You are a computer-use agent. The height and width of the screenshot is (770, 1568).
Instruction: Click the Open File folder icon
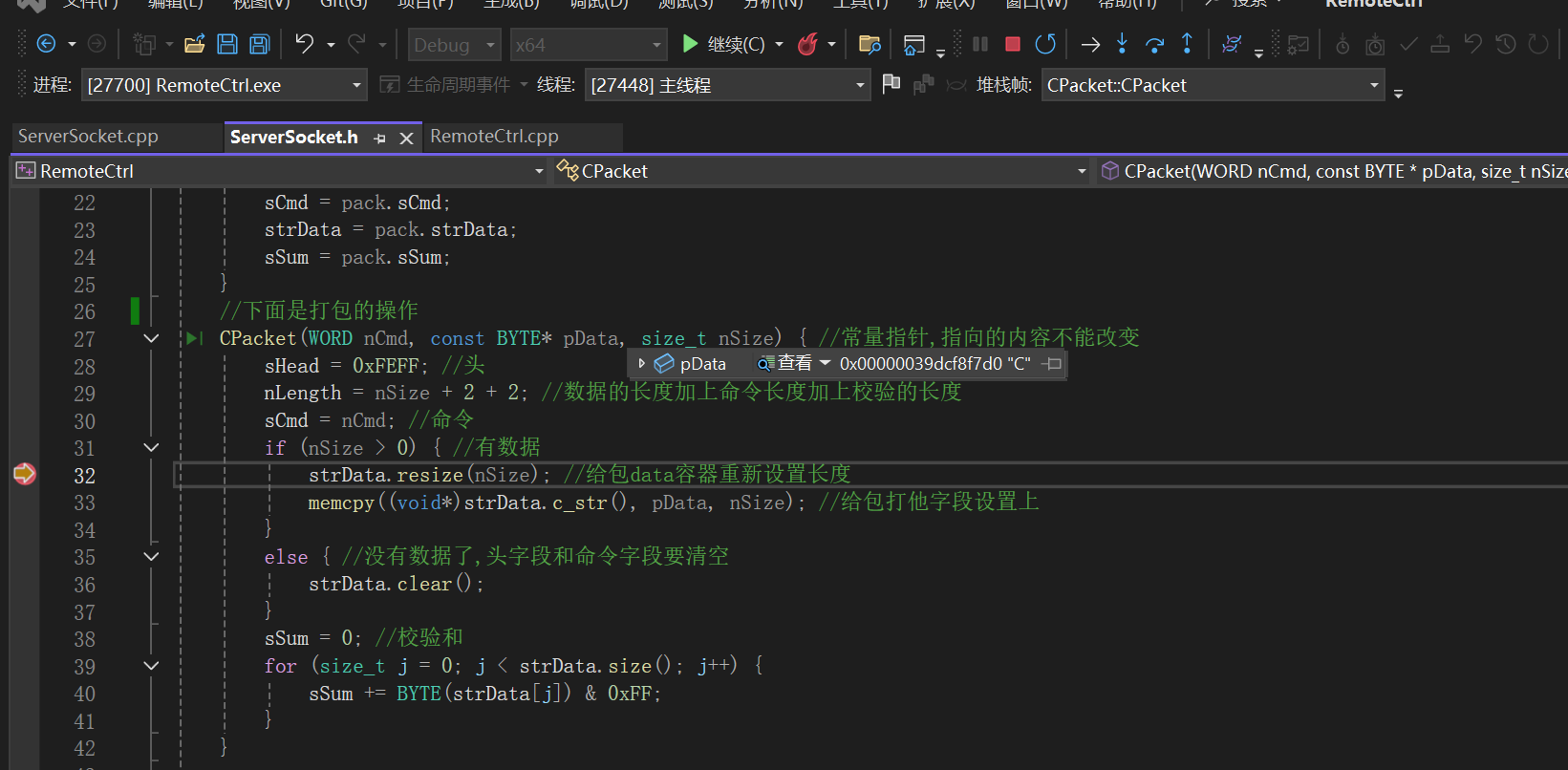coord(195,44)
